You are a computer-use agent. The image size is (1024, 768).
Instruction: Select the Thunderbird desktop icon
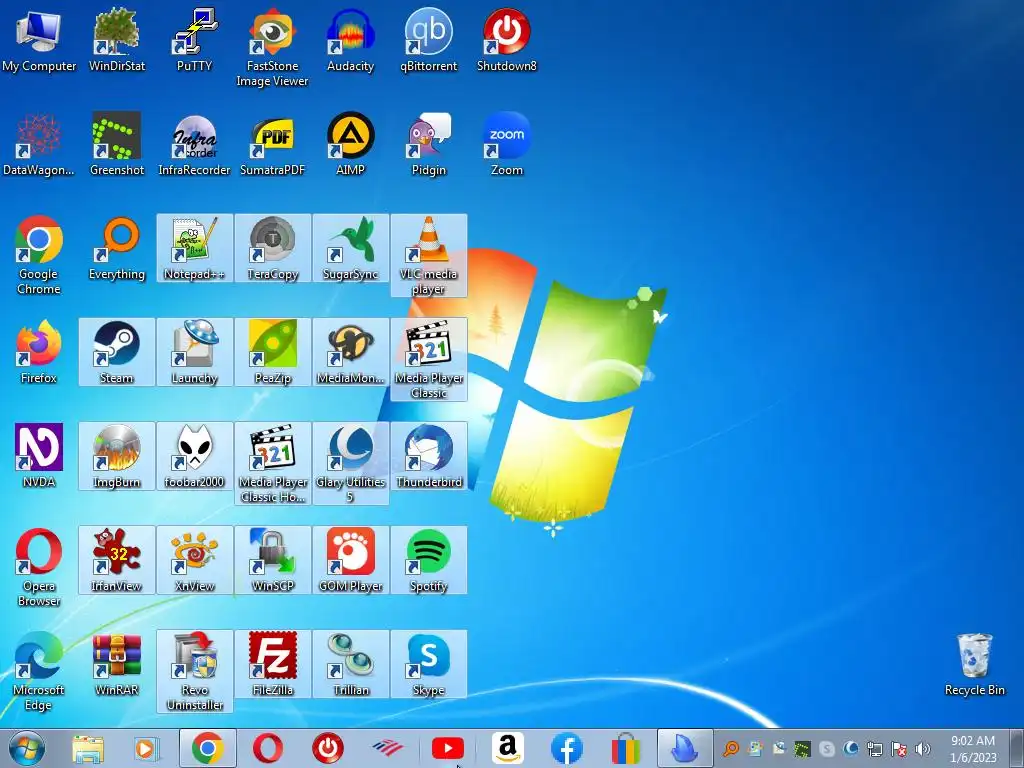[428, 456]
